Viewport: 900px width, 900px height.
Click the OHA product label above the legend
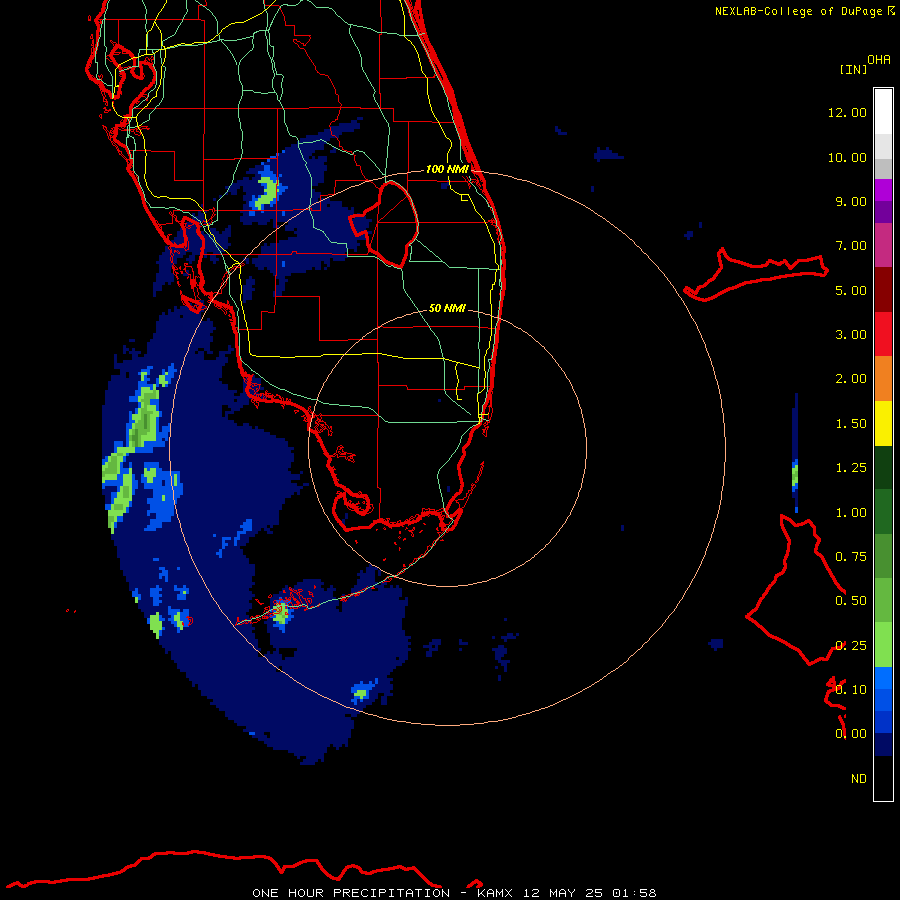[879, 59]
